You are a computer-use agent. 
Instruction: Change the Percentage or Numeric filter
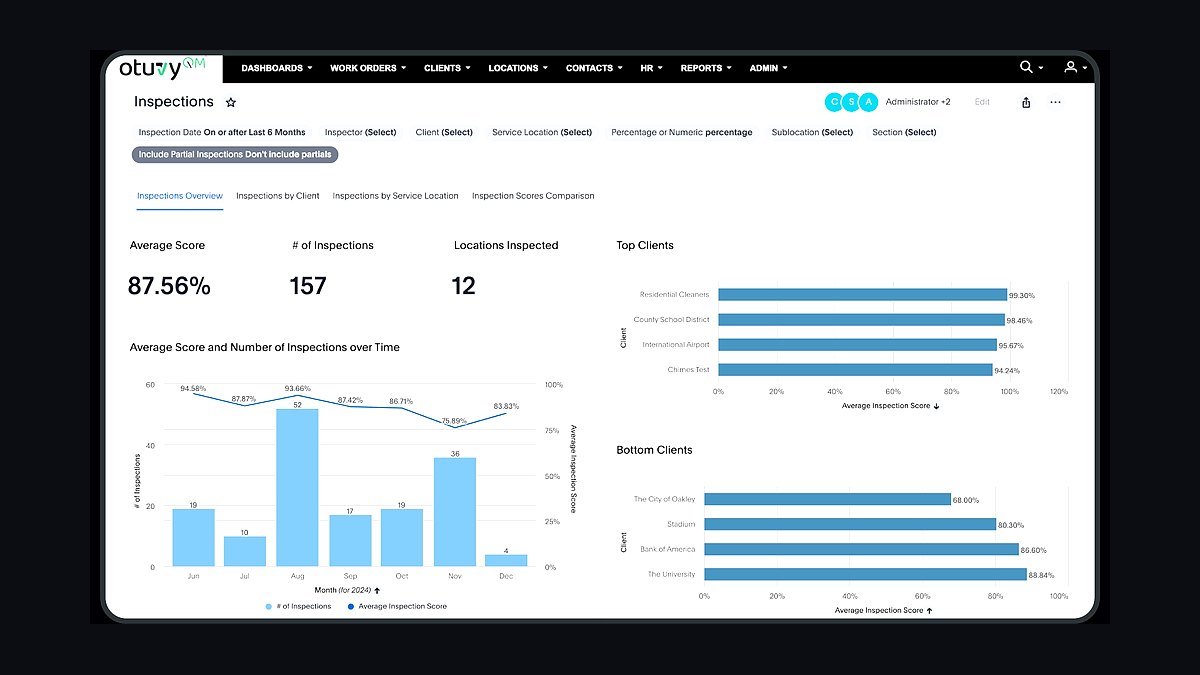[682, 132]
